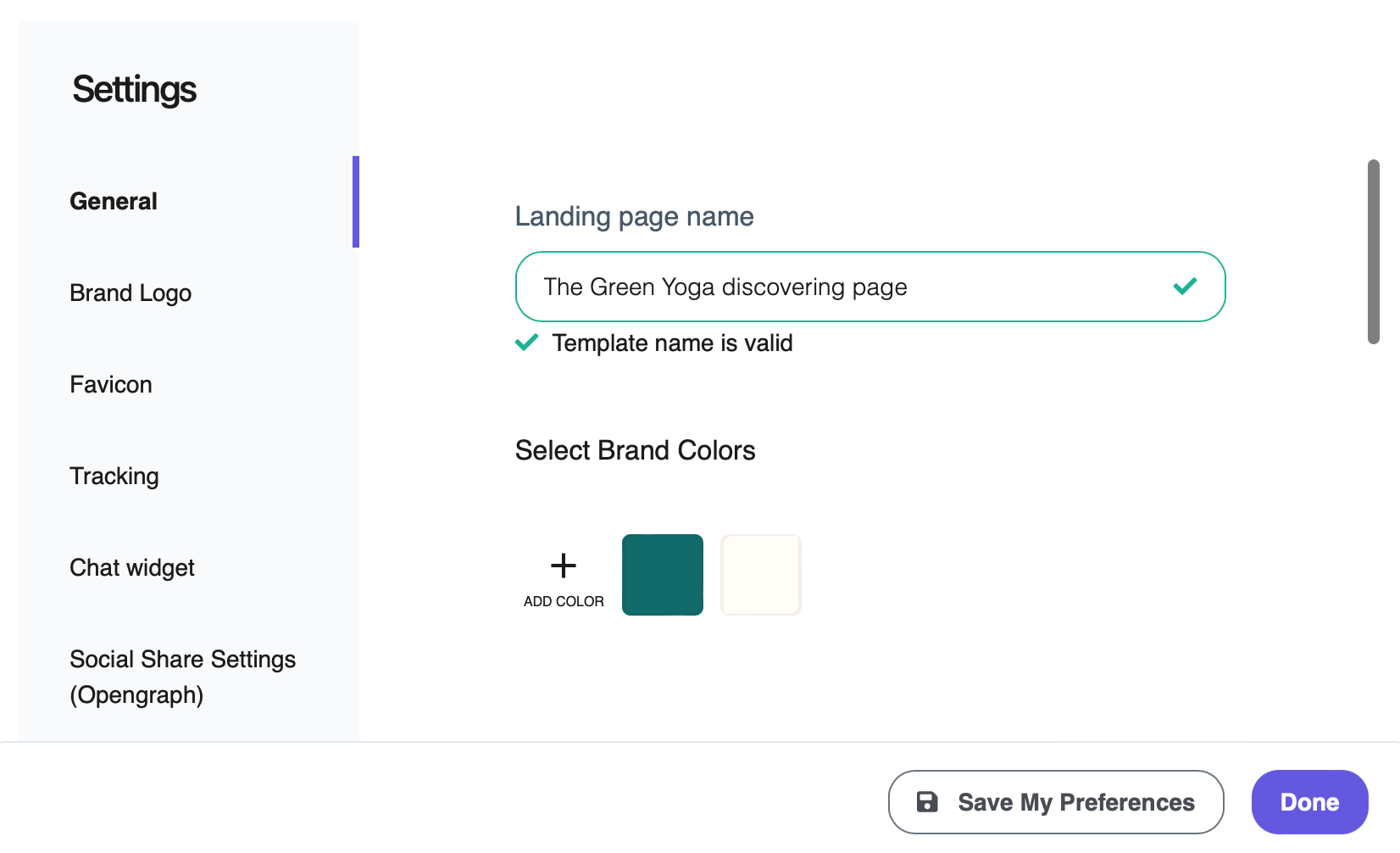This screenshot has height=853, width=1400.
Task: Select the teal brand color swatch
Action: pyautogui.click(x=663, y=574)
